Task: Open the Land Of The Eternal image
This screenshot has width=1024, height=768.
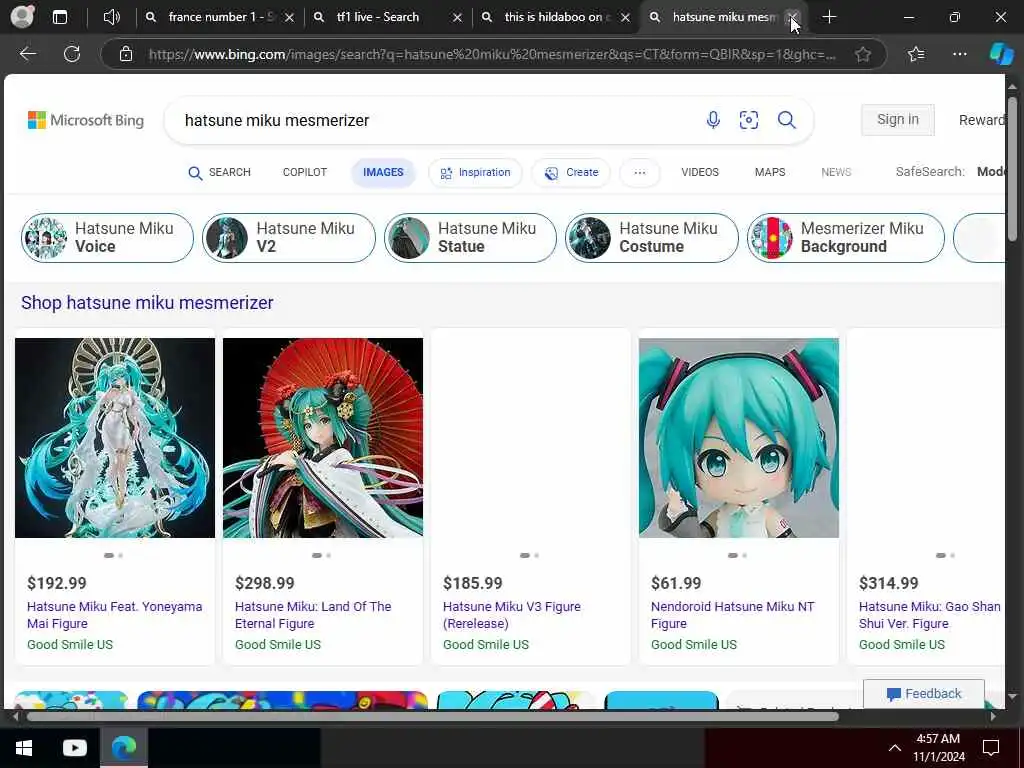Action: [x=323, y=438]
